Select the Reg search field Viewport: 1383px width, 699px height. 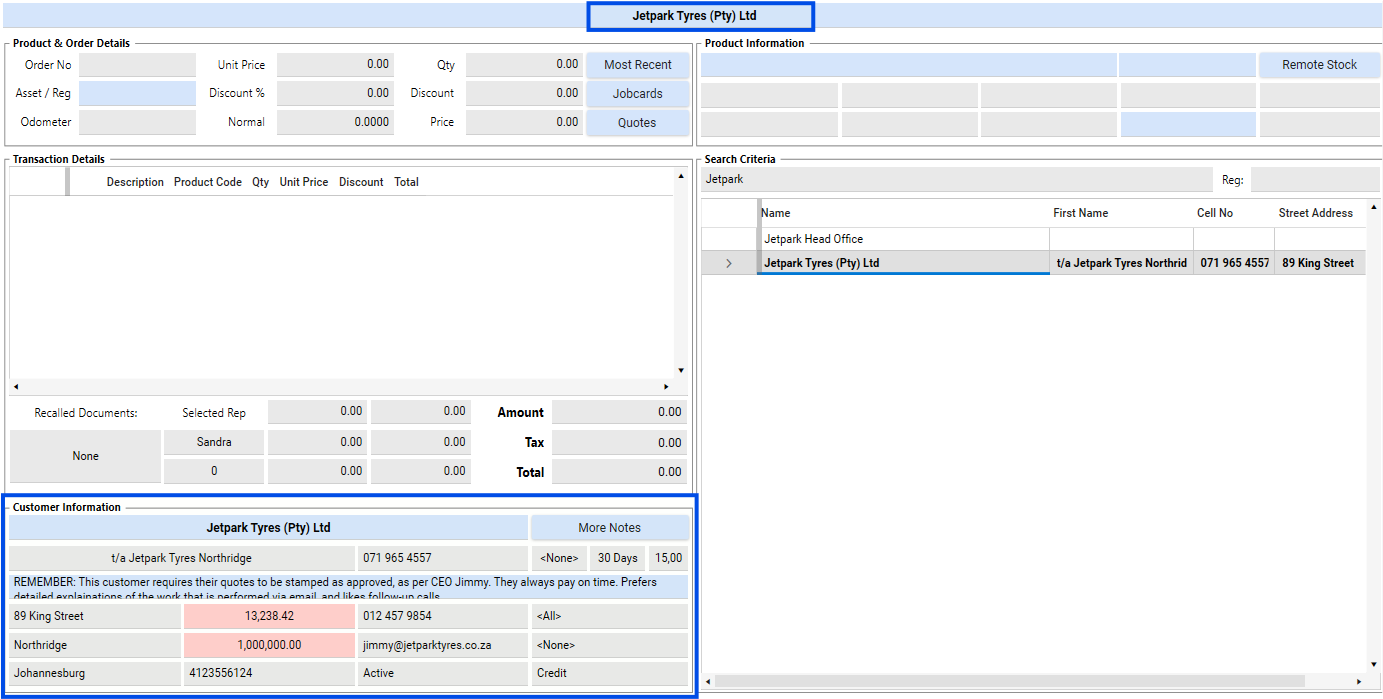click(x=1315, y=180)
